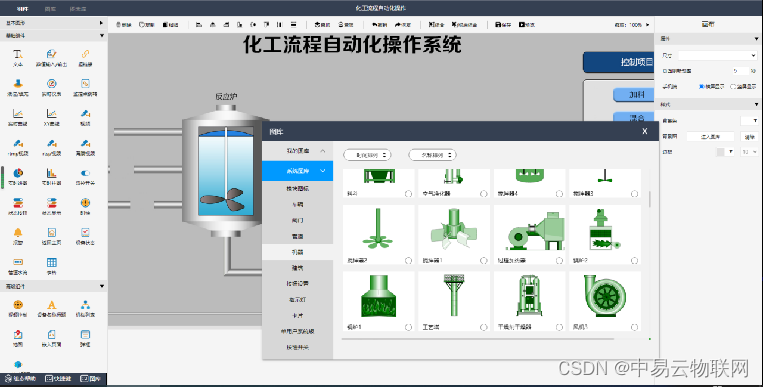The image size is (763, 387).
Task: Select radio for the star-shaped stirrer 2 card
Action: tap(408, 260)
